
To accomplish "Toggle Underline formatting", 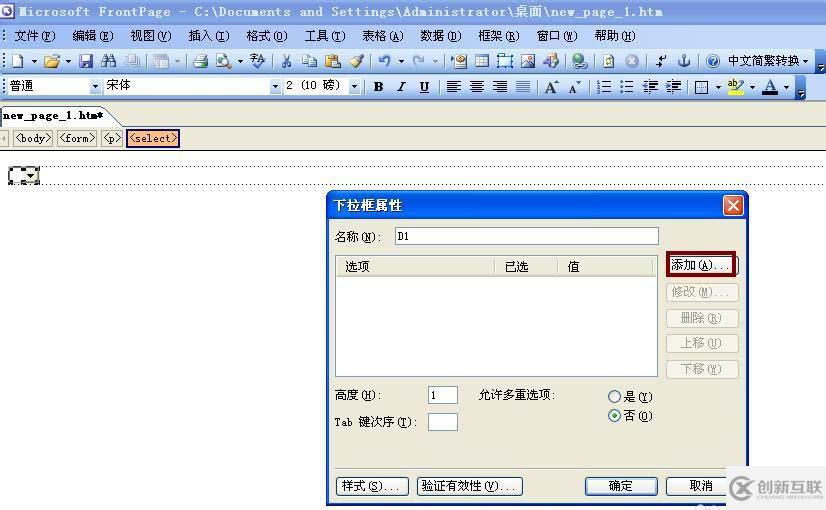I will pos(424,87).
